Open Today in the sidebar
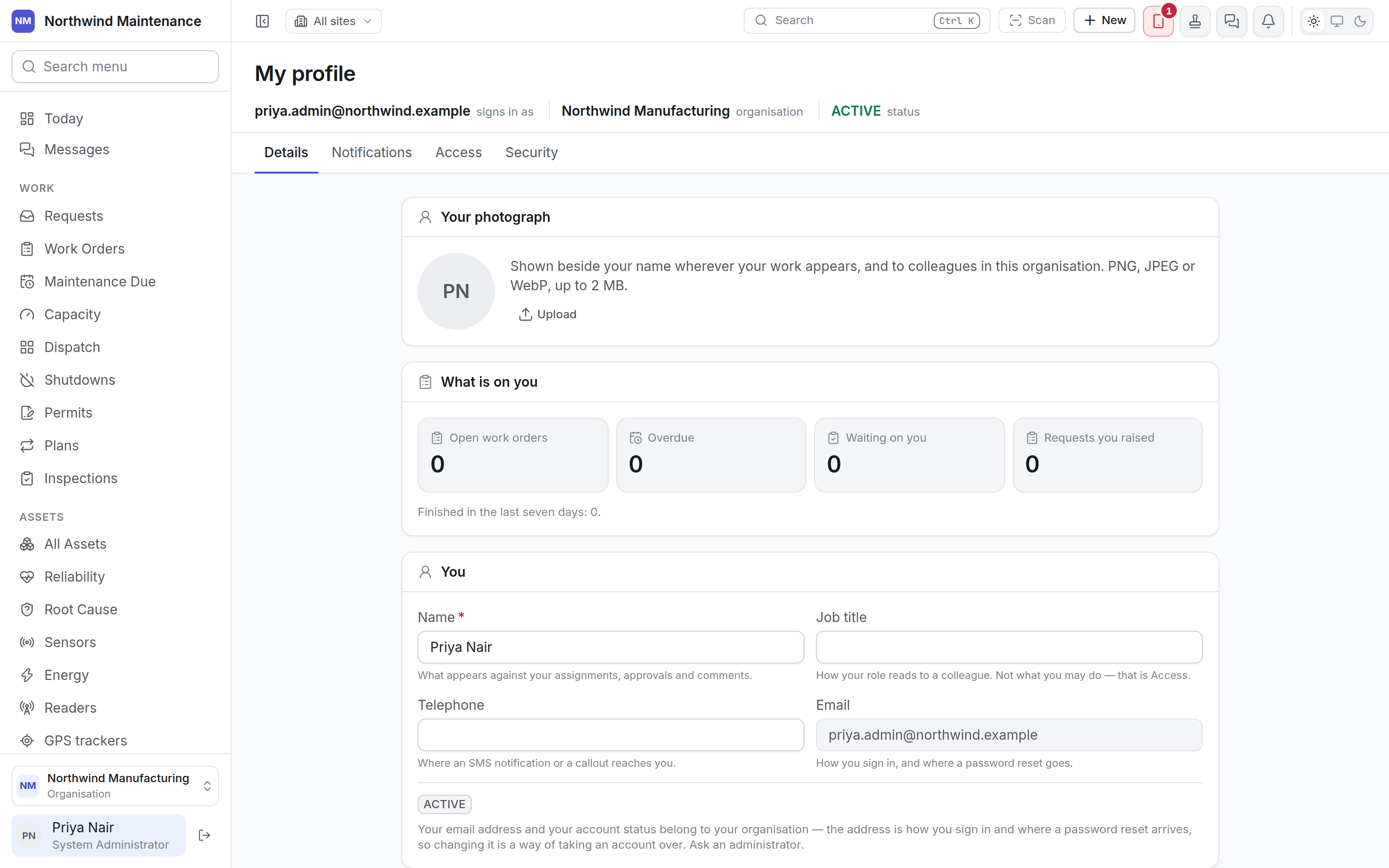 coord(115,118)
